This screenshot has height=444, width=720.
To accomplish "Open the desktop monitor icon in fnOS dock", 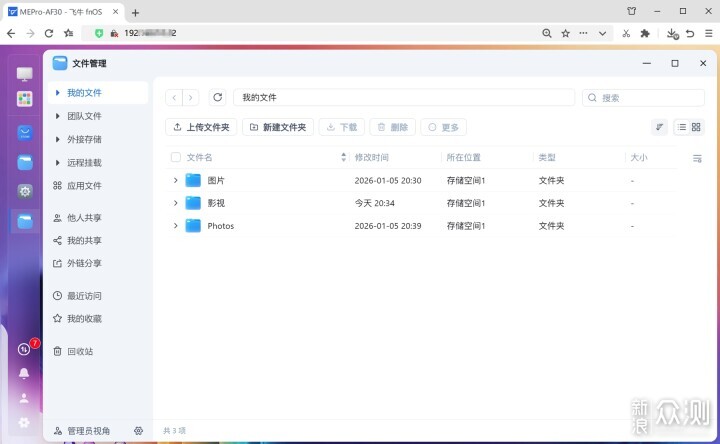I will [x=24, y=74].
